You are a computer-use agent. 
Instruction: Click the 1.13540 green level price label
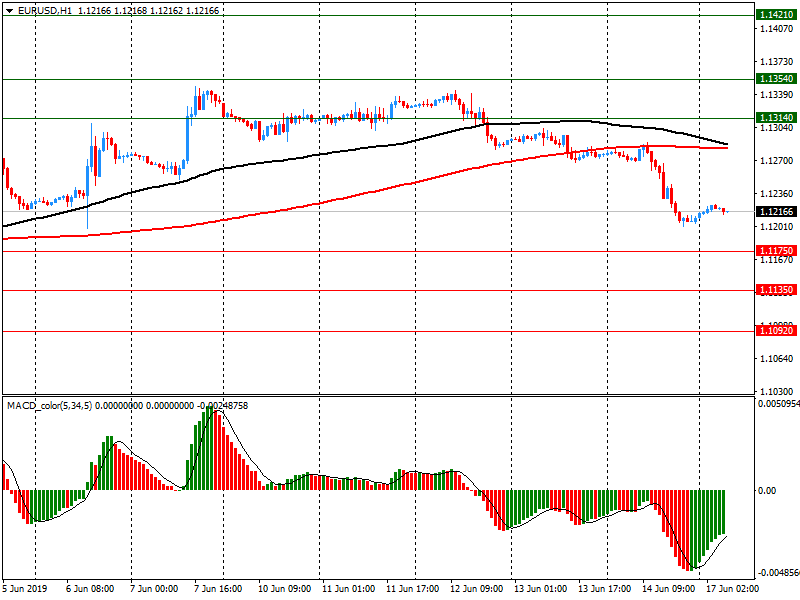[x=777, y=79]
